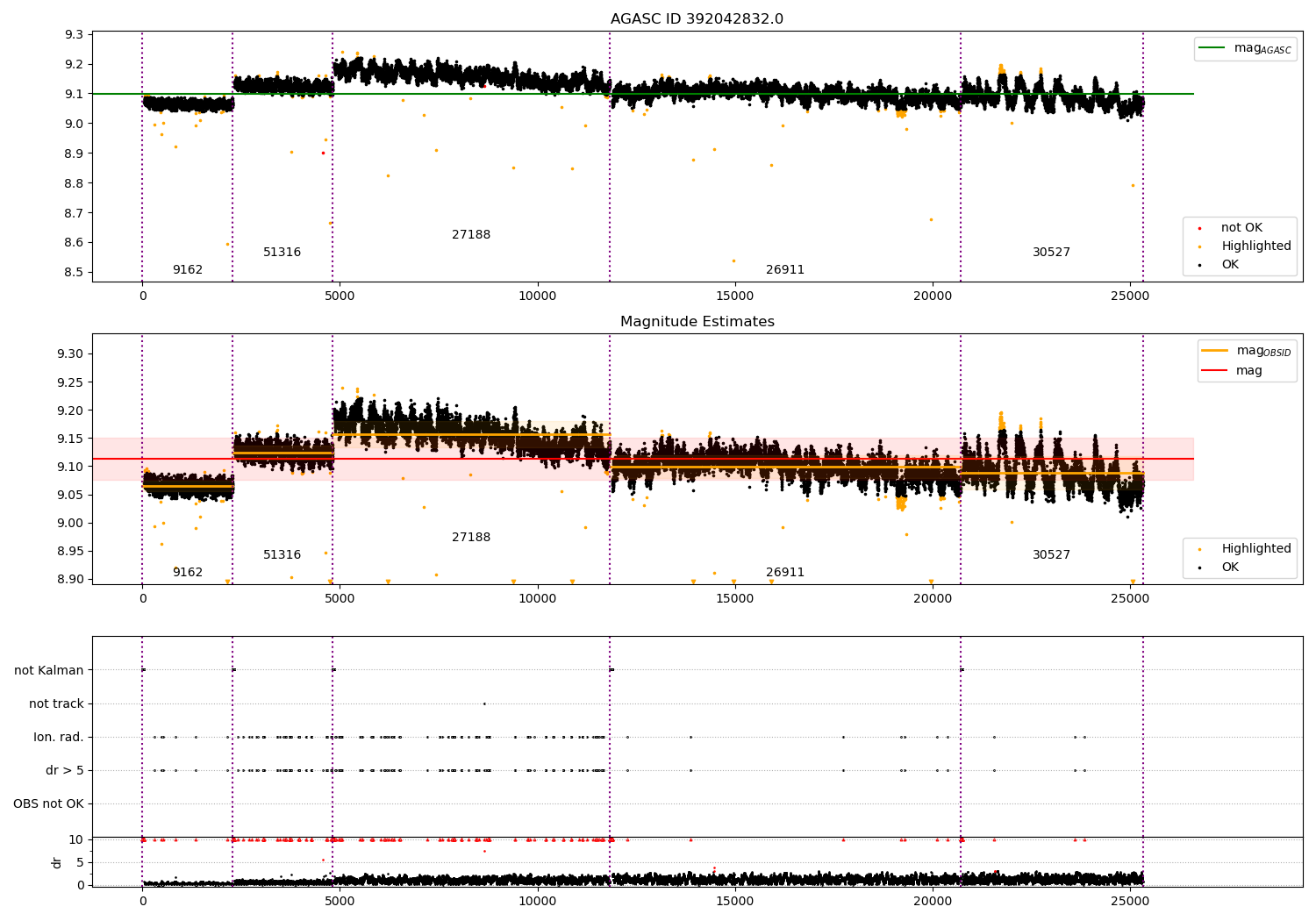Click 'Highlighted' legend entry in top plot
This screenshot has height=921, width=1316.
coord(1255,246)
